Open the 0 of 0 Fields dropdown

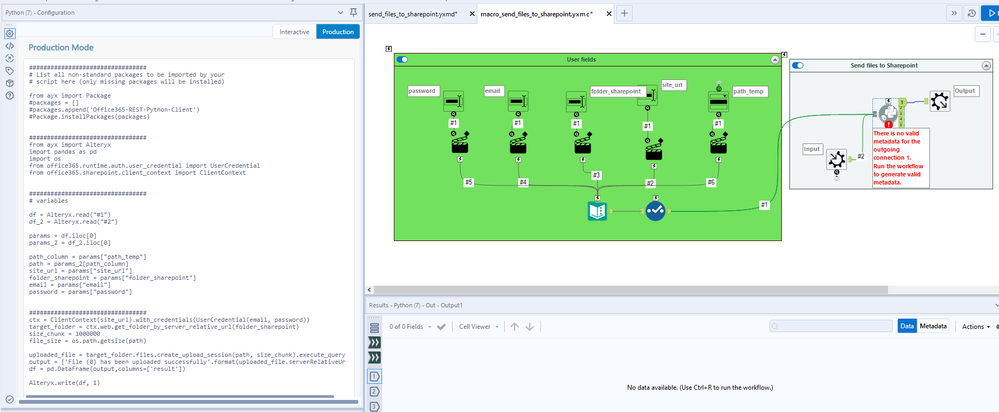click(410, 327)
